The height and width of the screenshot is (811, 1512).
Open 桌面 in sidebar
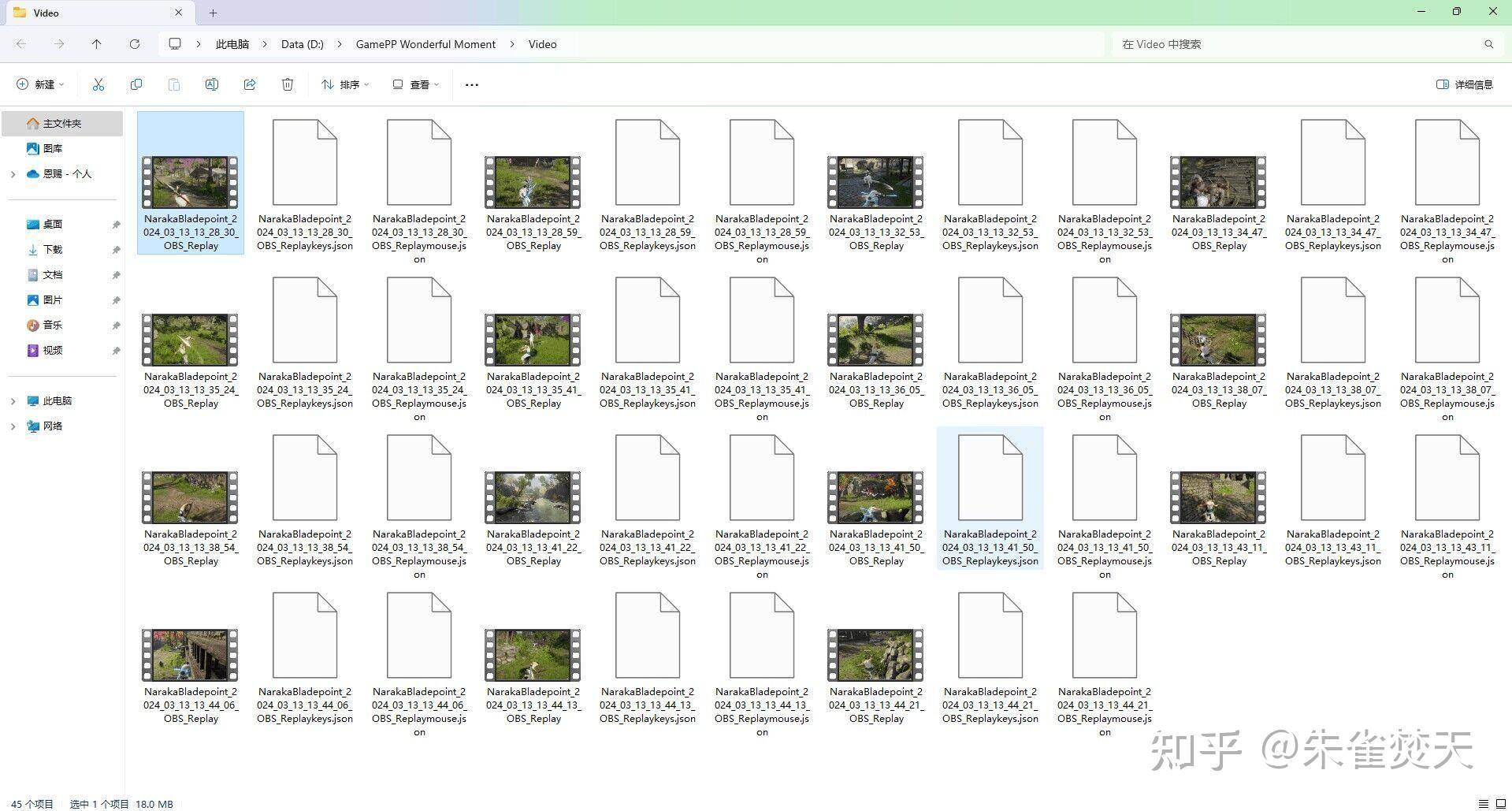(x=53, y=224)
